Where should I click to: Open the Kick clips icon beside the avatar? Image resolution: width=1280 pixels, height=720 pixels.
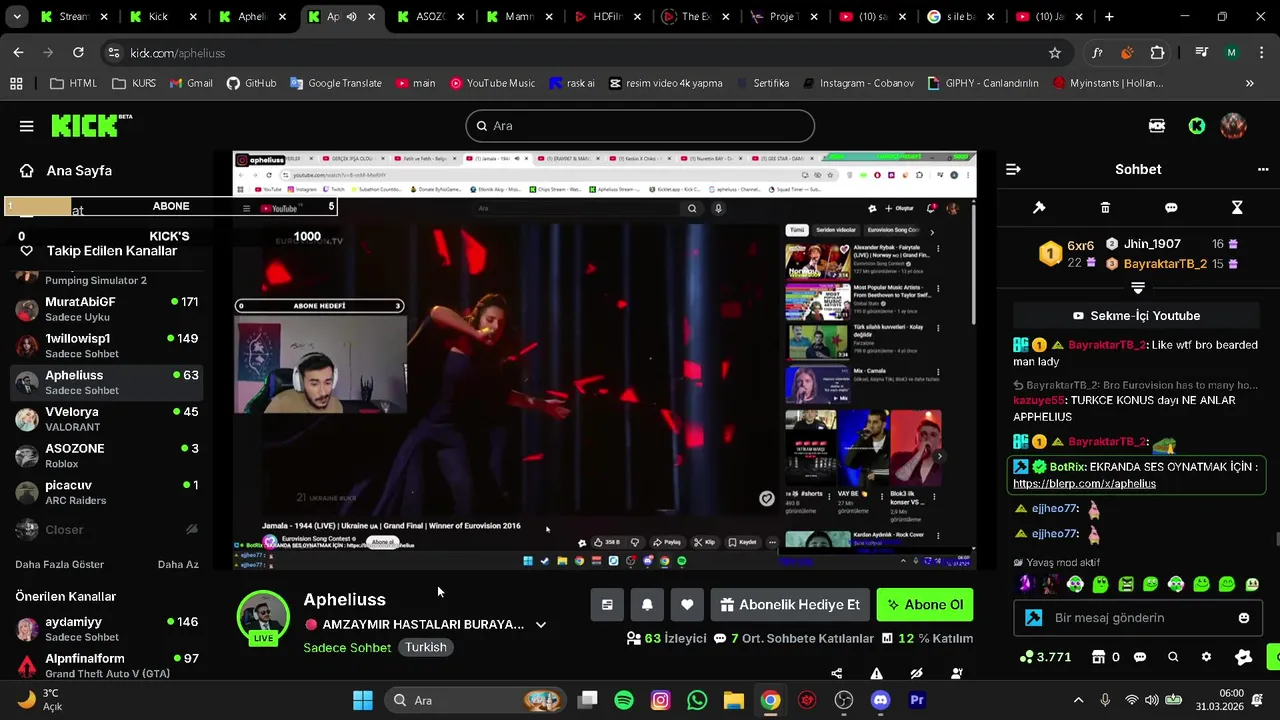click(1157, 126)
